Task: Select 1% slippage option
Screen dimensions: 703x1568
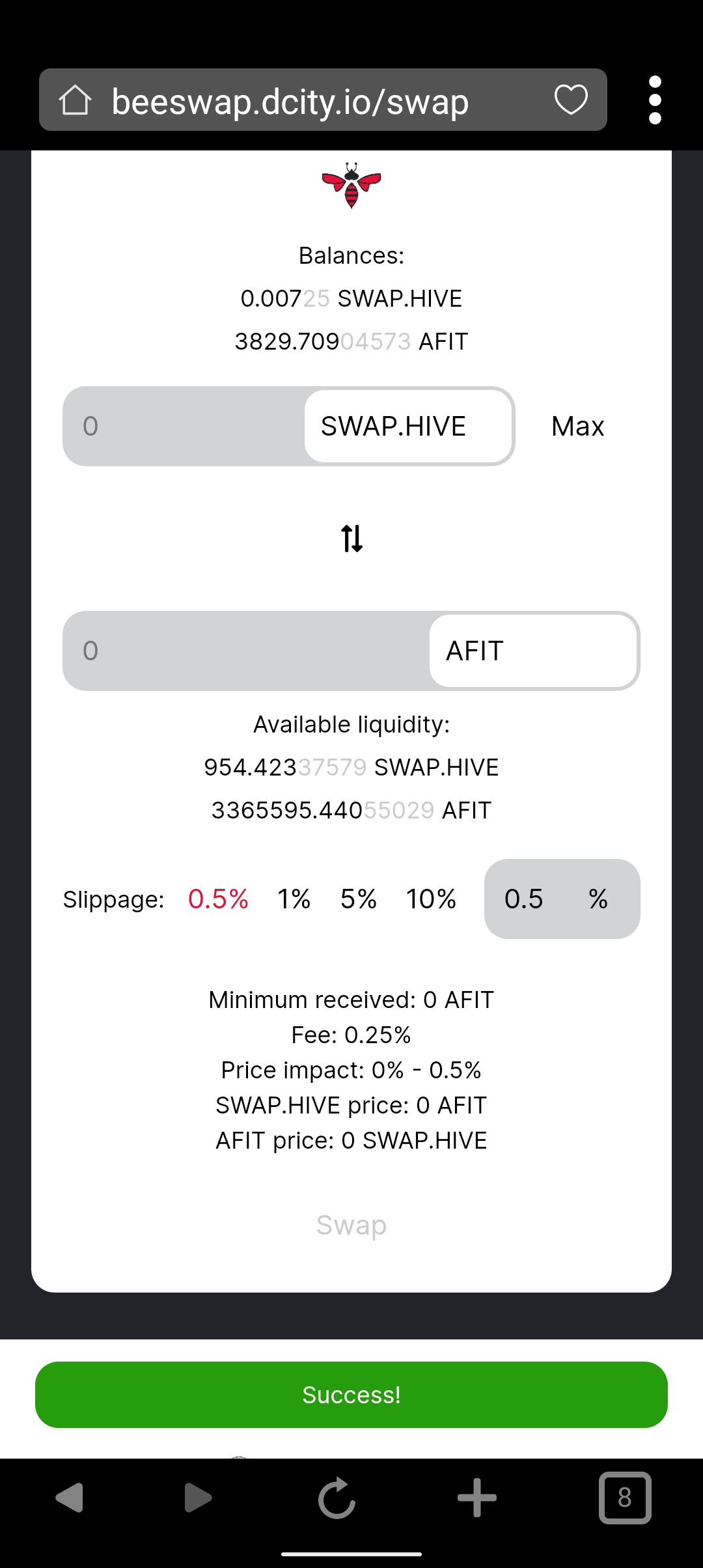Action: (294, 899)
